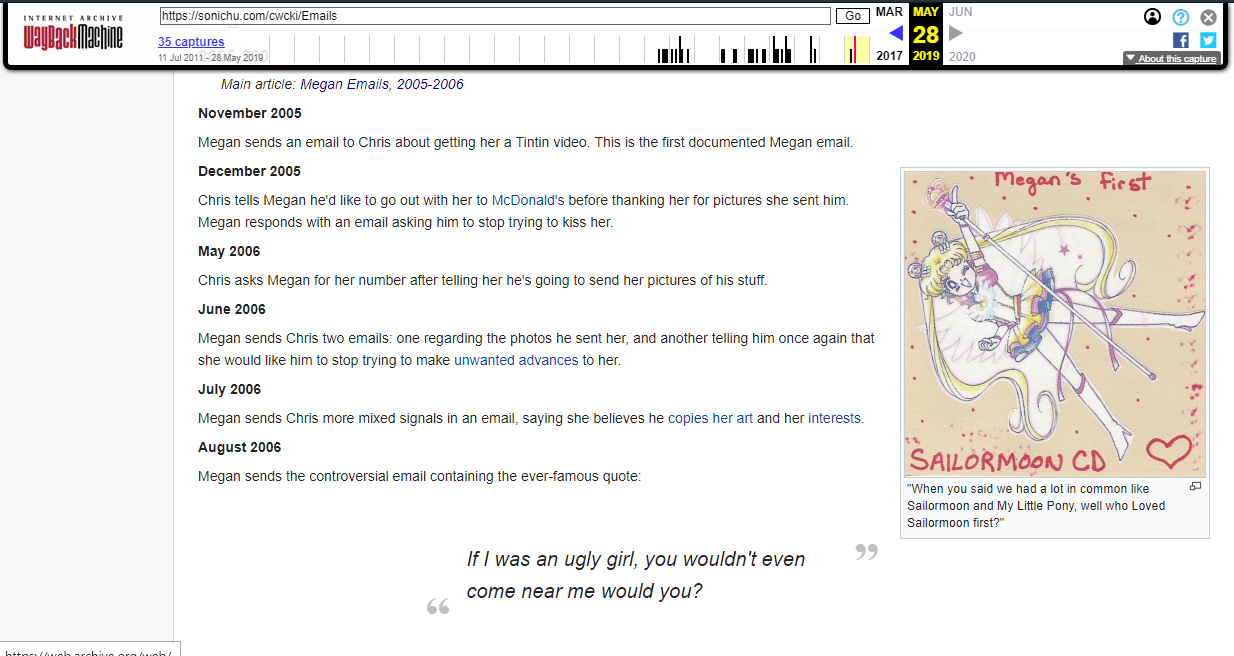1234x656 pixels.
Task: Select JUN next month label
Action: click(960, 12)
